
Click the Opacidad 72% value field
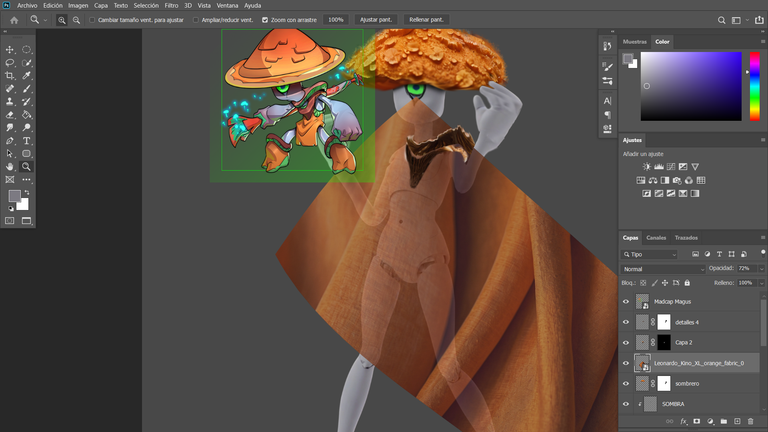point(746,268)
